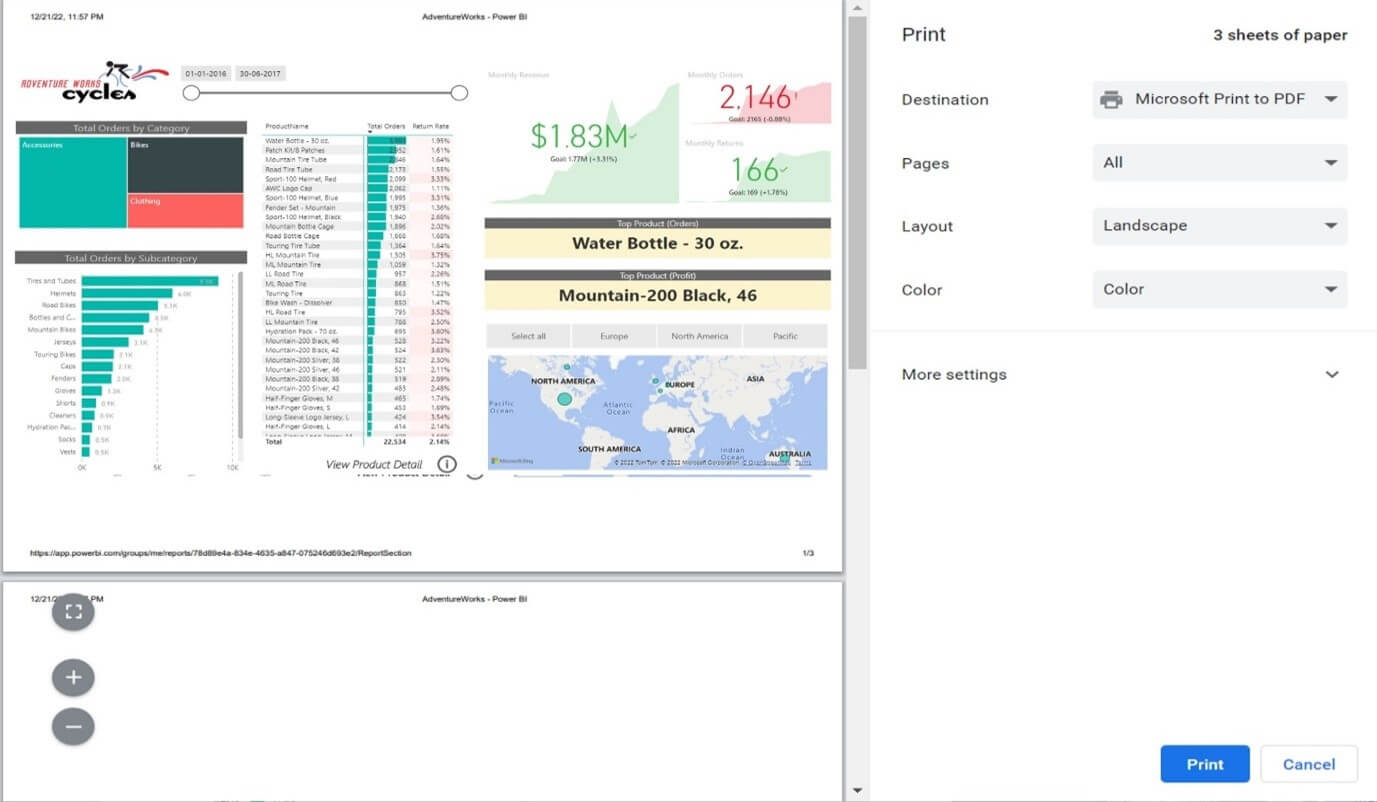The width and height of the screenshot is (1377, 802).
Task: Click the Cancel button
Action: click(x=1309, y=764)
